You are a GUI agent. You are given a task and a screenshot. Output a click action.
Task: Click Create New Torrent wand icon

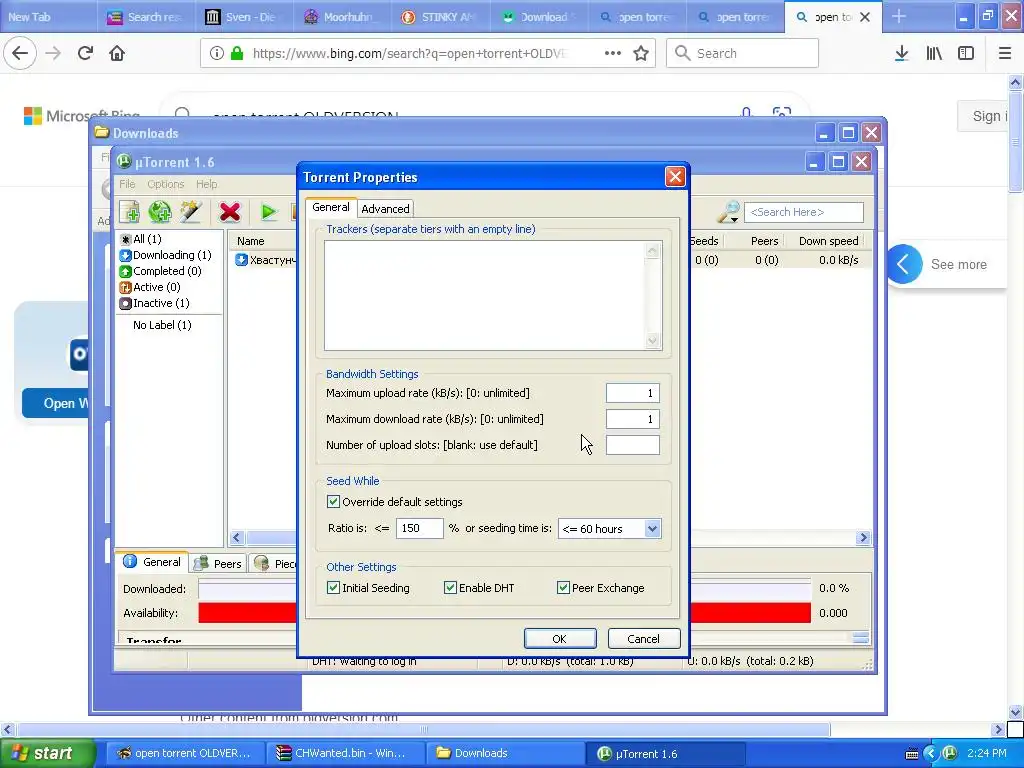pyautogui.click(x=191, y=212)
